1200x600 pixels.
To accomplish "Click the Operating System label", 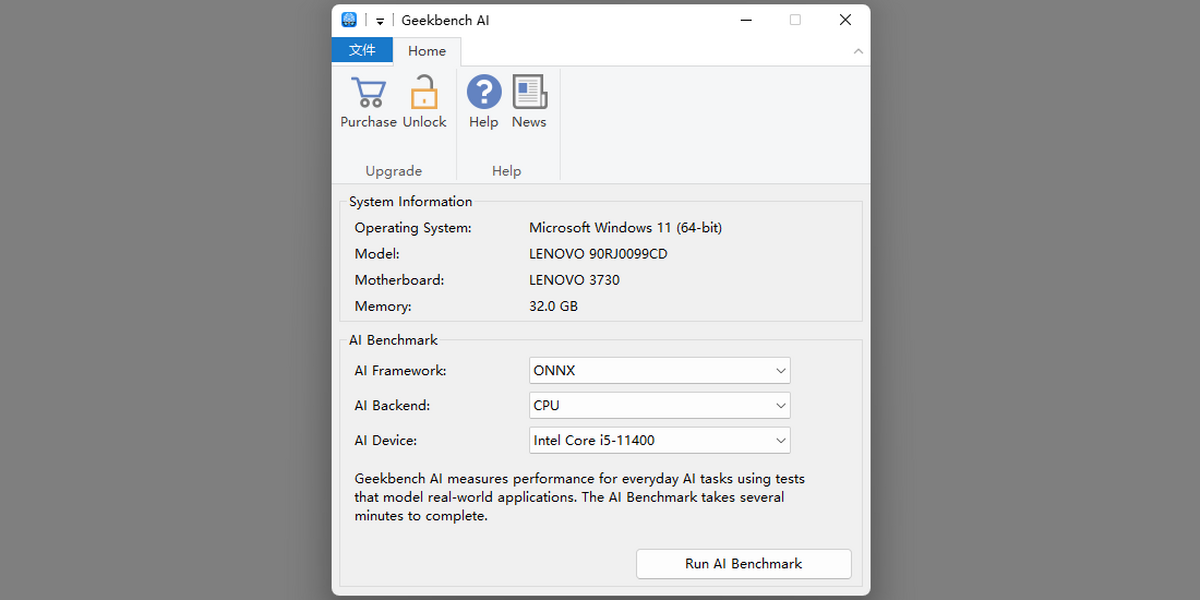I will click(413, 228).
